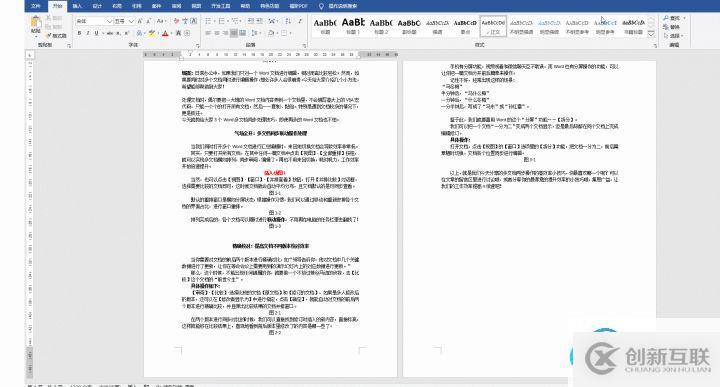Image resolution: width=720 pixels, height=387 pixels.
Task: Open the font name dropdown
Action: [109, 21]
